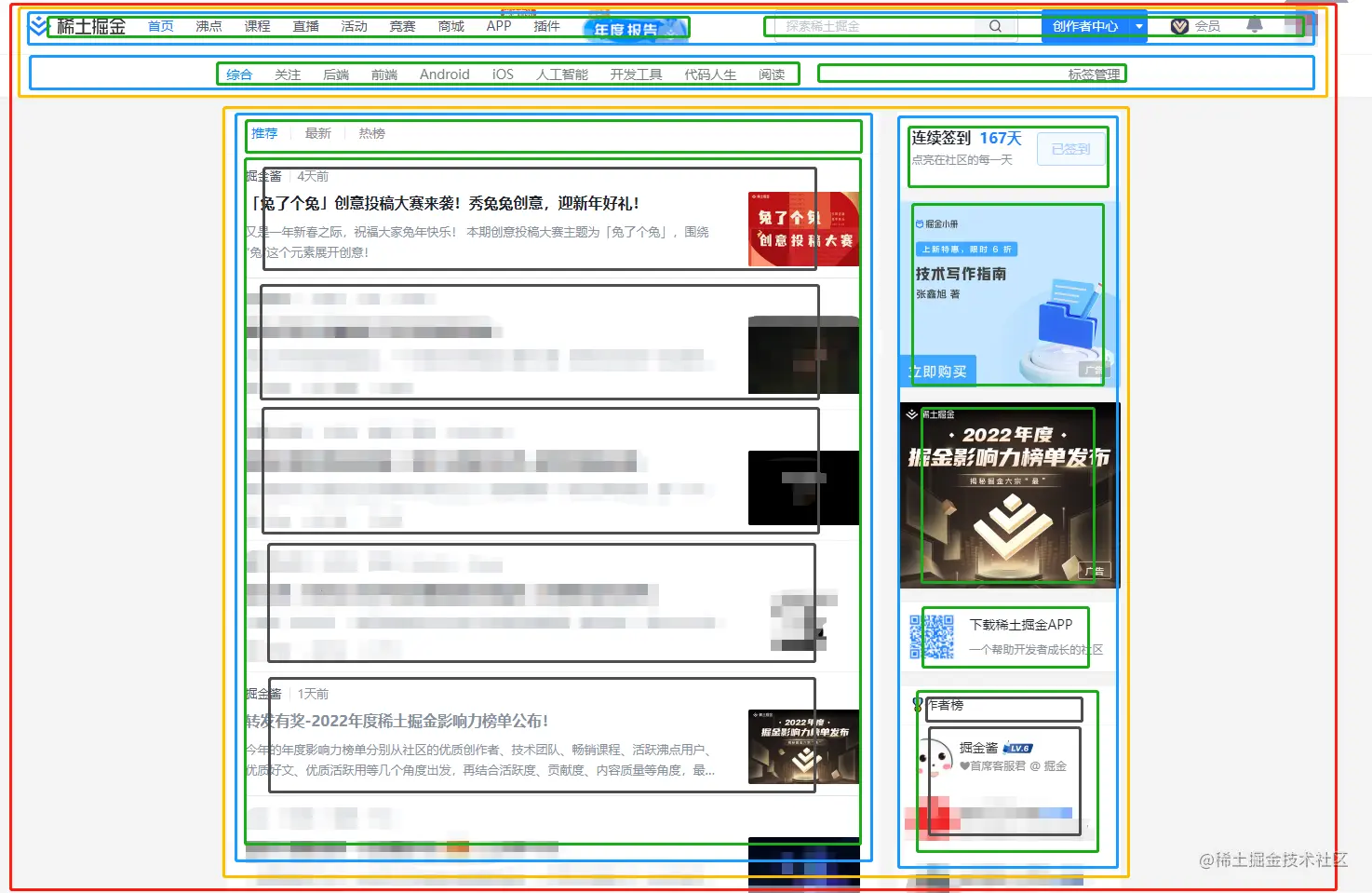The image size is (1372, 893).
Task: Click the 掘金影响力榜单发布 article thumbnail
Action: tap(803, 747)
